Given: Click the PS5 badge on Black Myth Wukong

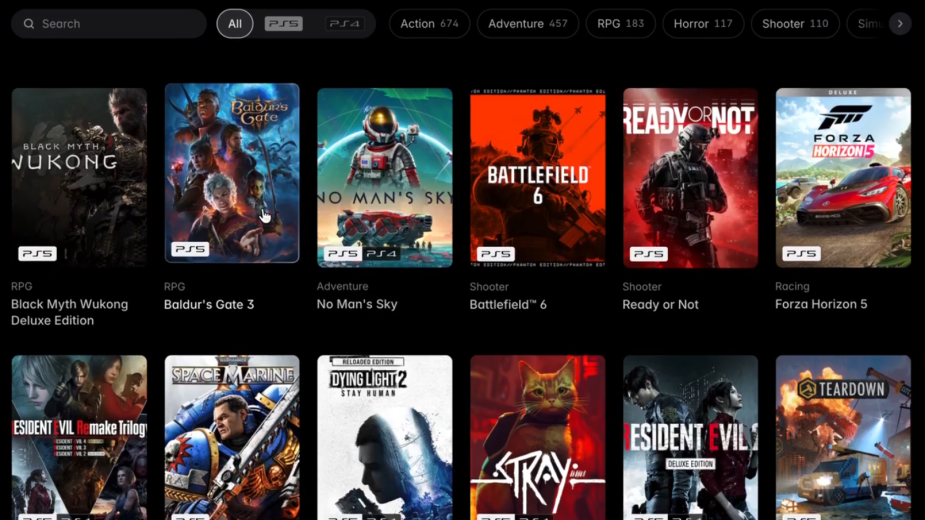Looking at the screenshot, I should [x=37, y=254].
